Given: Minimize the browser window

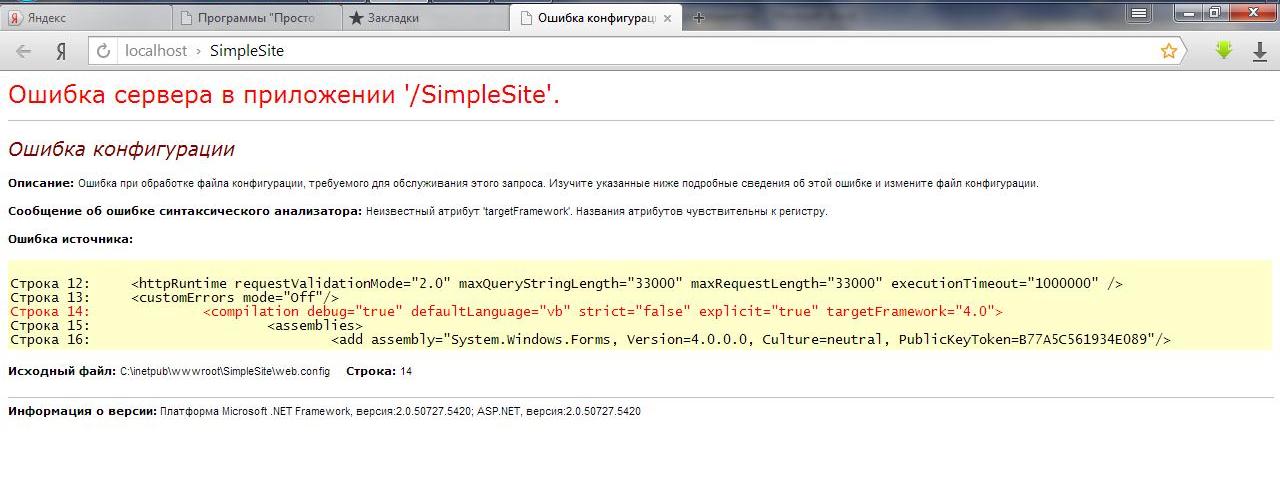Looking at the screenshot, I should click(x=1188, y=13).
